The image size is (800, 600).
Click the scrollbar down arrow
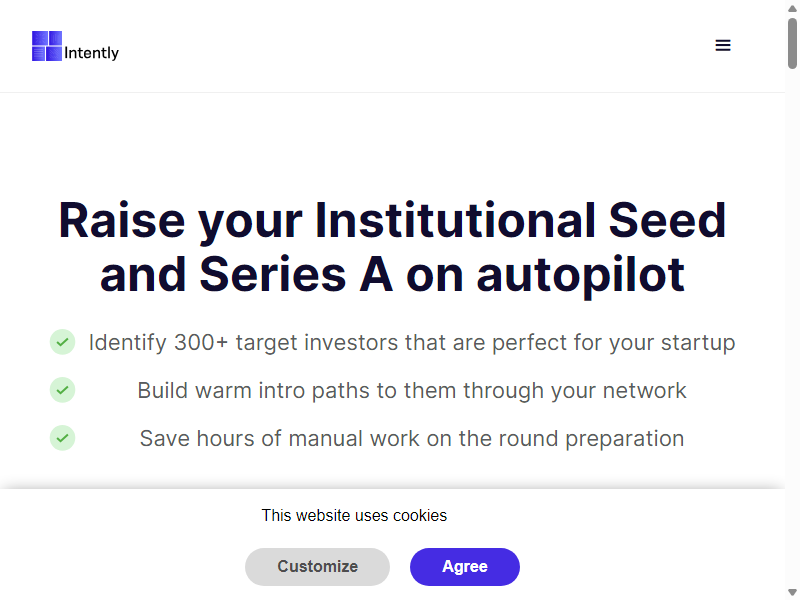(792, 592)
